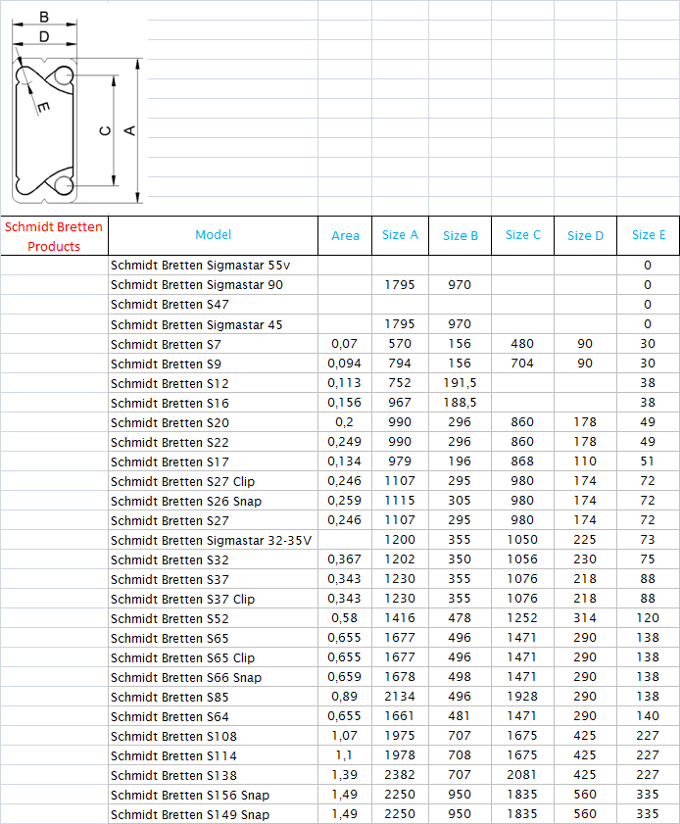The width and height of the screenshot is (680, 824).
Task: Click the 'Schmidt Bretten S149 Snap' cell
Action: (x=213, y=814)
